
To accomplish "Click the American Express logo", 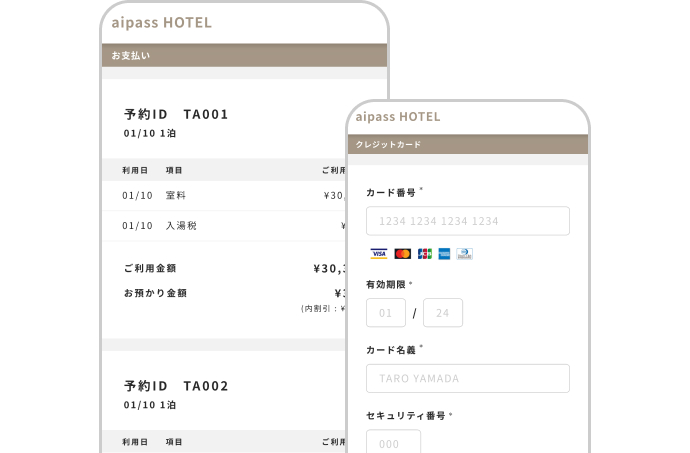I will 444,254.
